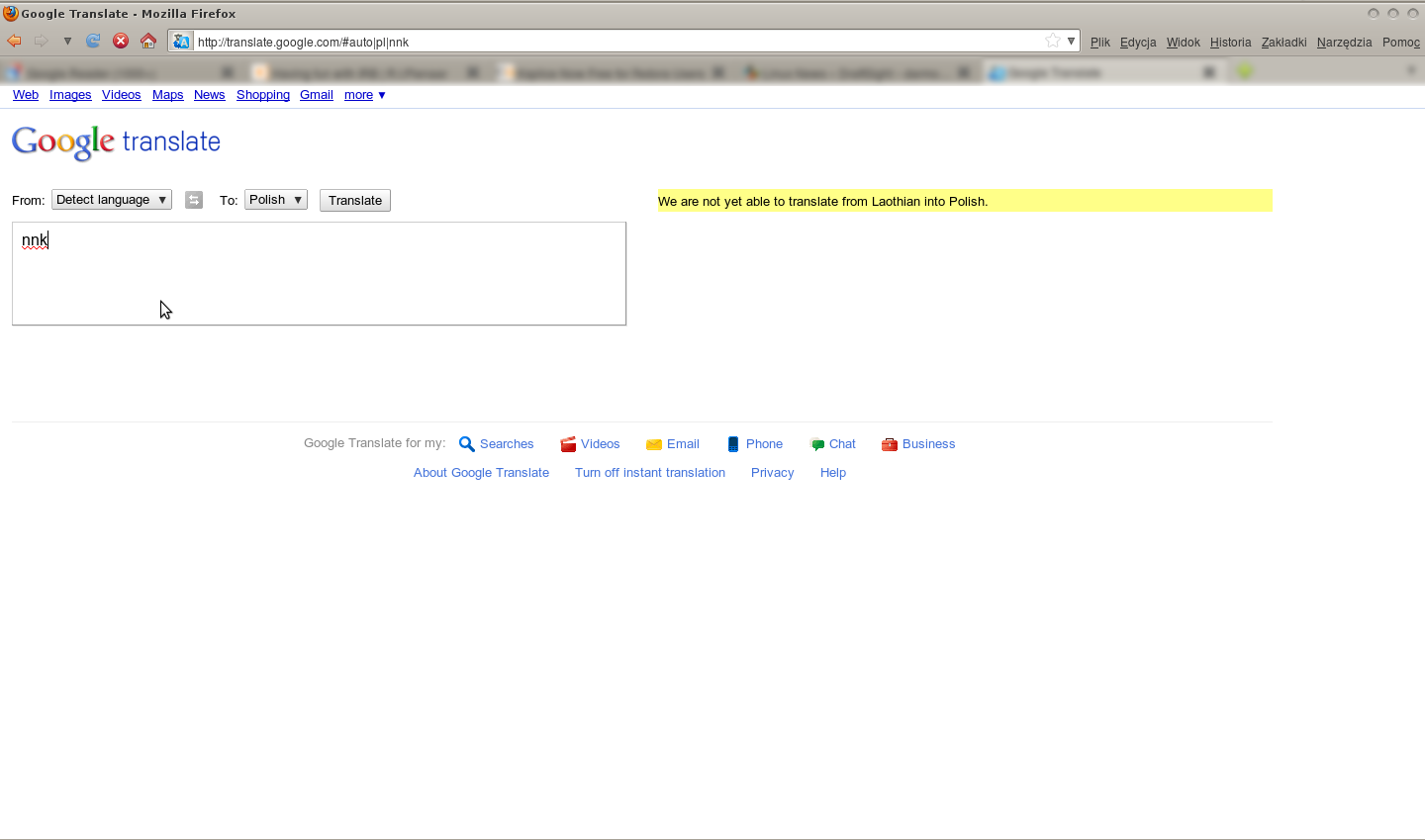Open the Gmail link
This screenshot has height=840, width=1425.
click(317, 95)
